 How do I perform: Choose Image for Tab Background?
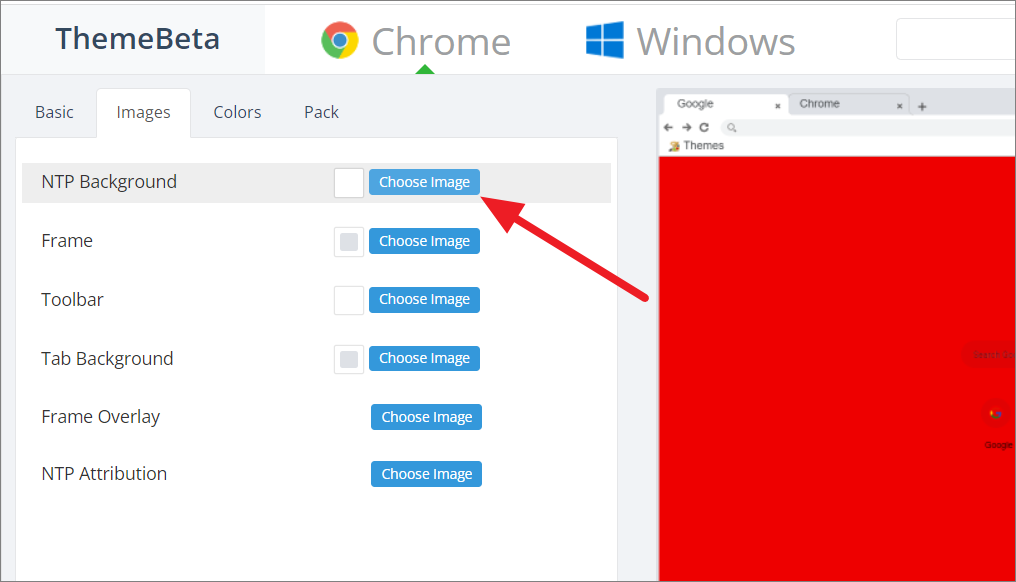point(424,358)
